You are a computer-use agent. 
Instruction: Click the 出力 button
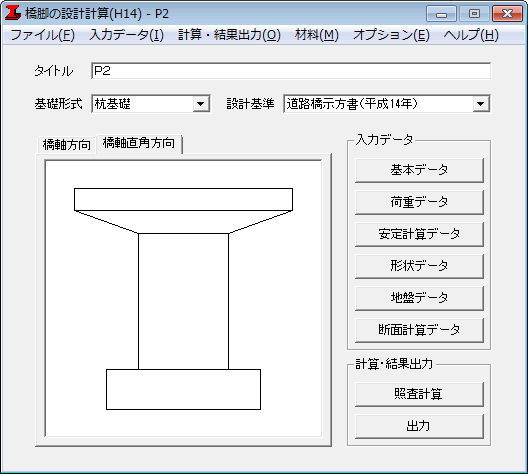pos(419,426)
